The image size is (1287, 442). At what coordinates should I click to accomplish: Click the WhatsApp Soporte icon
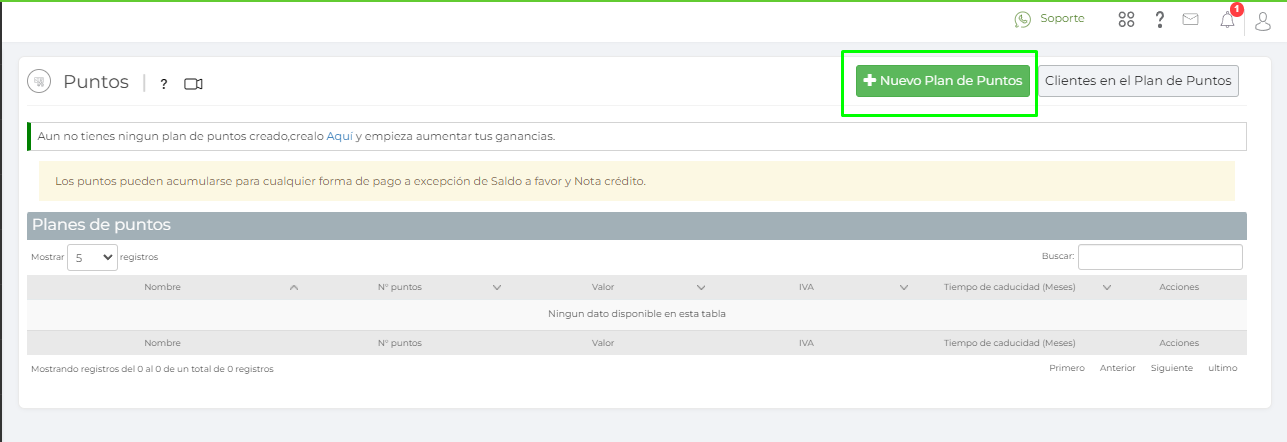point(1022,19)
